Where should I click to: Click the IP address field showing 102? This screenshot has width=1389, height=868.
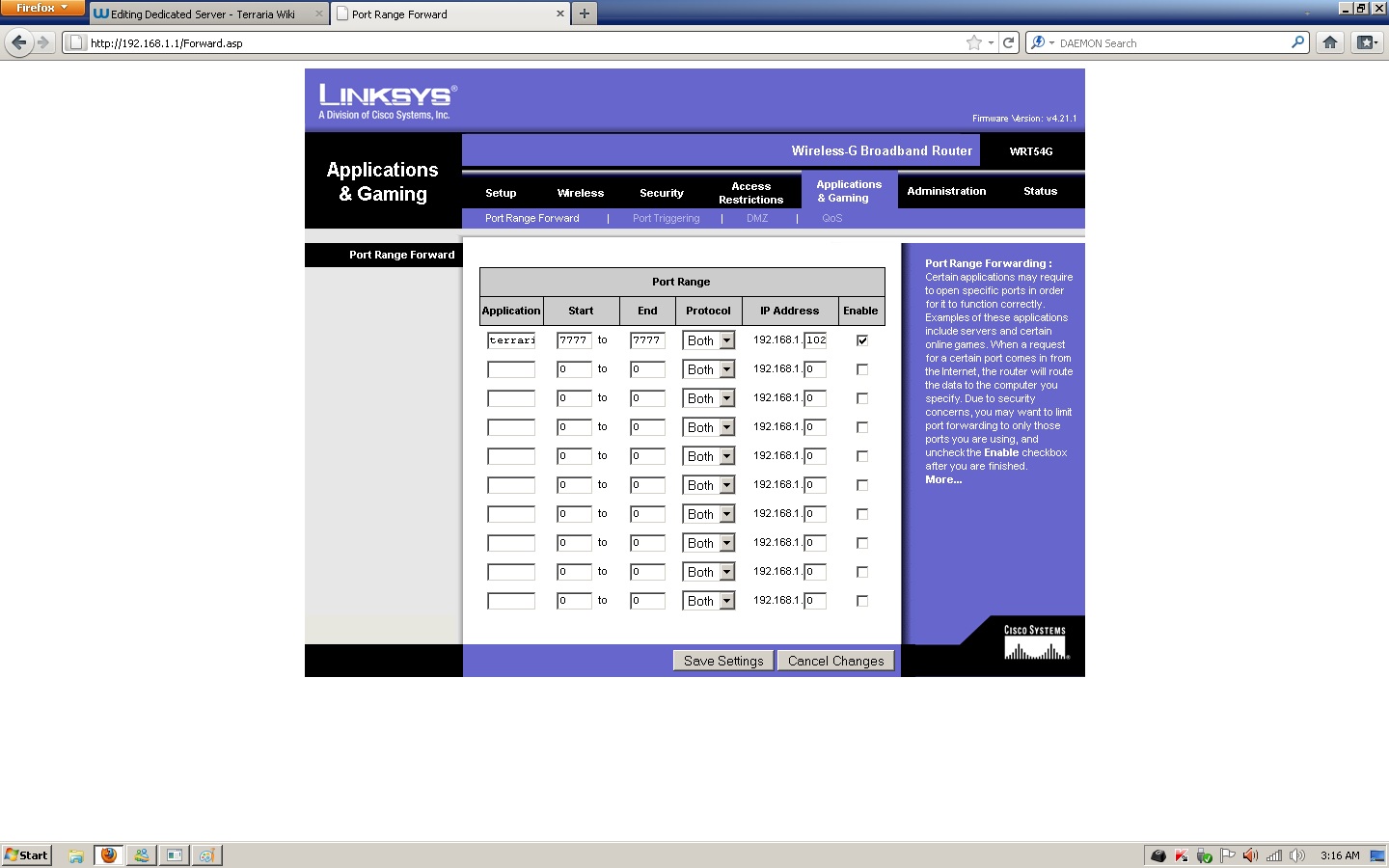coord(815,340)
